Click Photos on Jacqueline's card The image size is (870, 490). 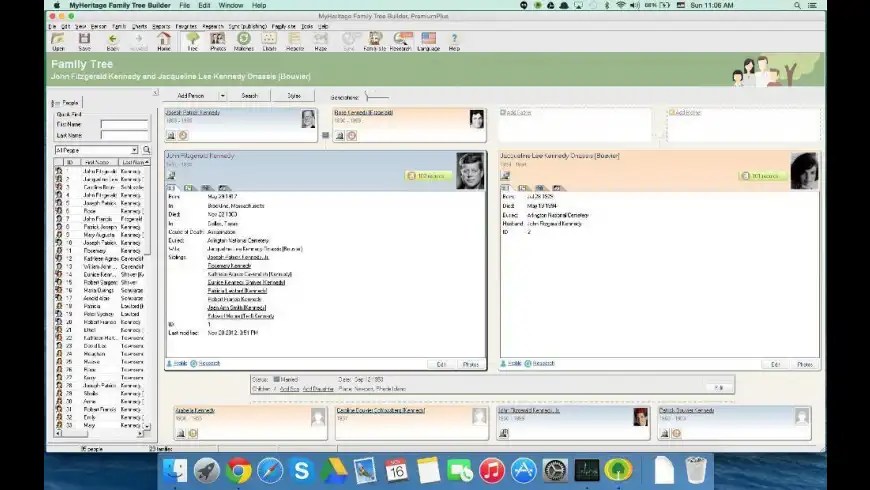[805, 365]
